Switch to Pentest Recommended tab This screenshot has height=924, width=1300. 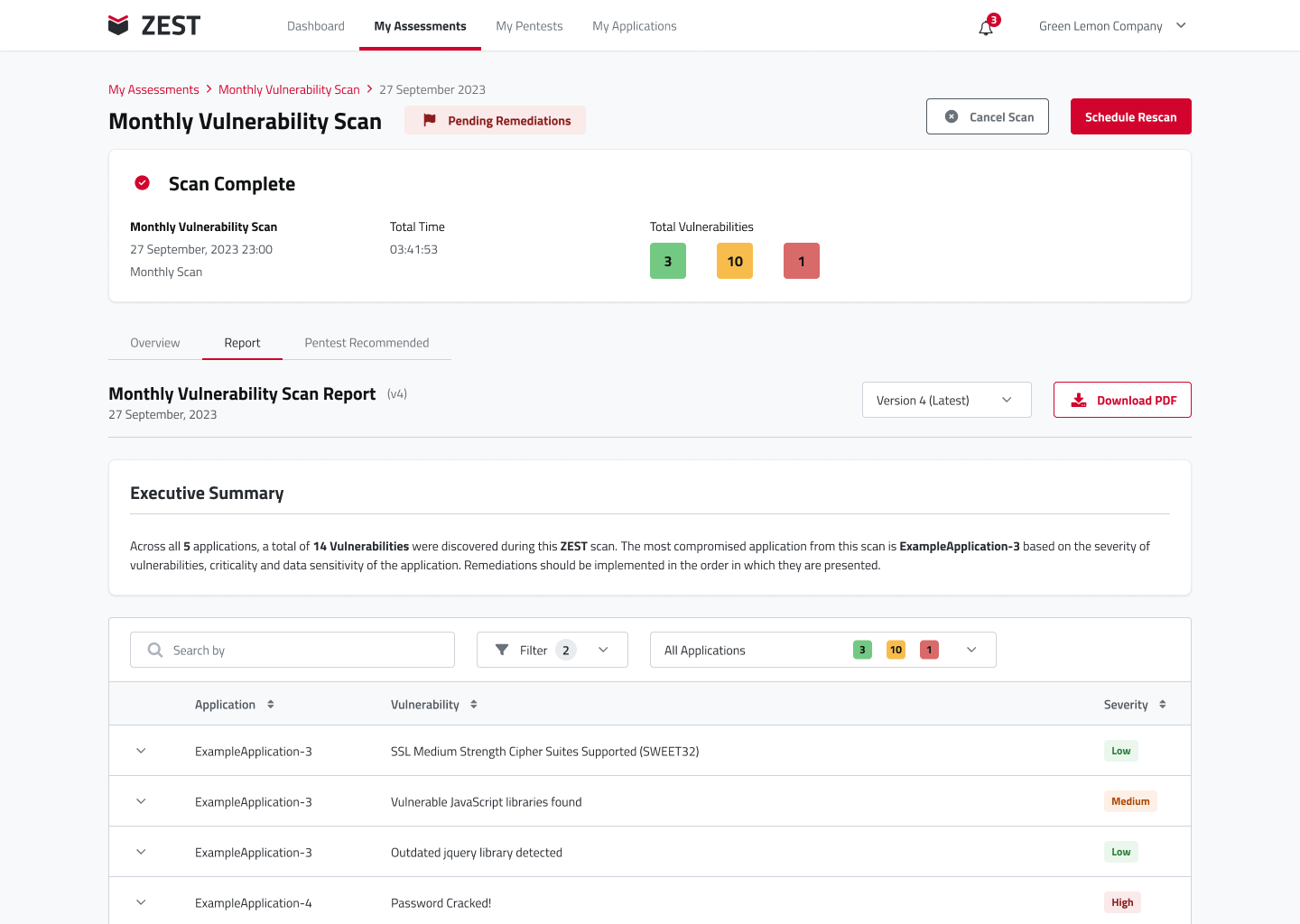[367, 343]
